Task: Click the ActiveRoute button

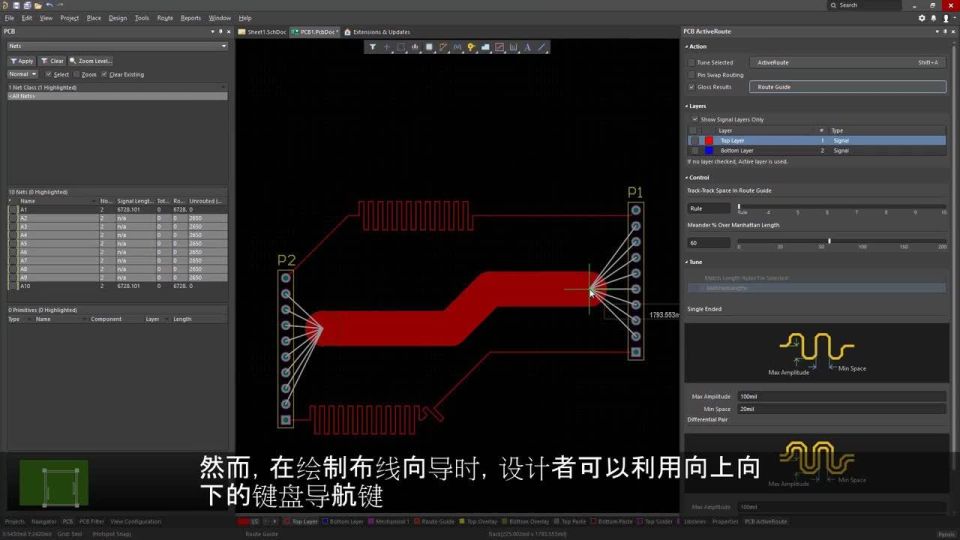Action: coord(847,62)
